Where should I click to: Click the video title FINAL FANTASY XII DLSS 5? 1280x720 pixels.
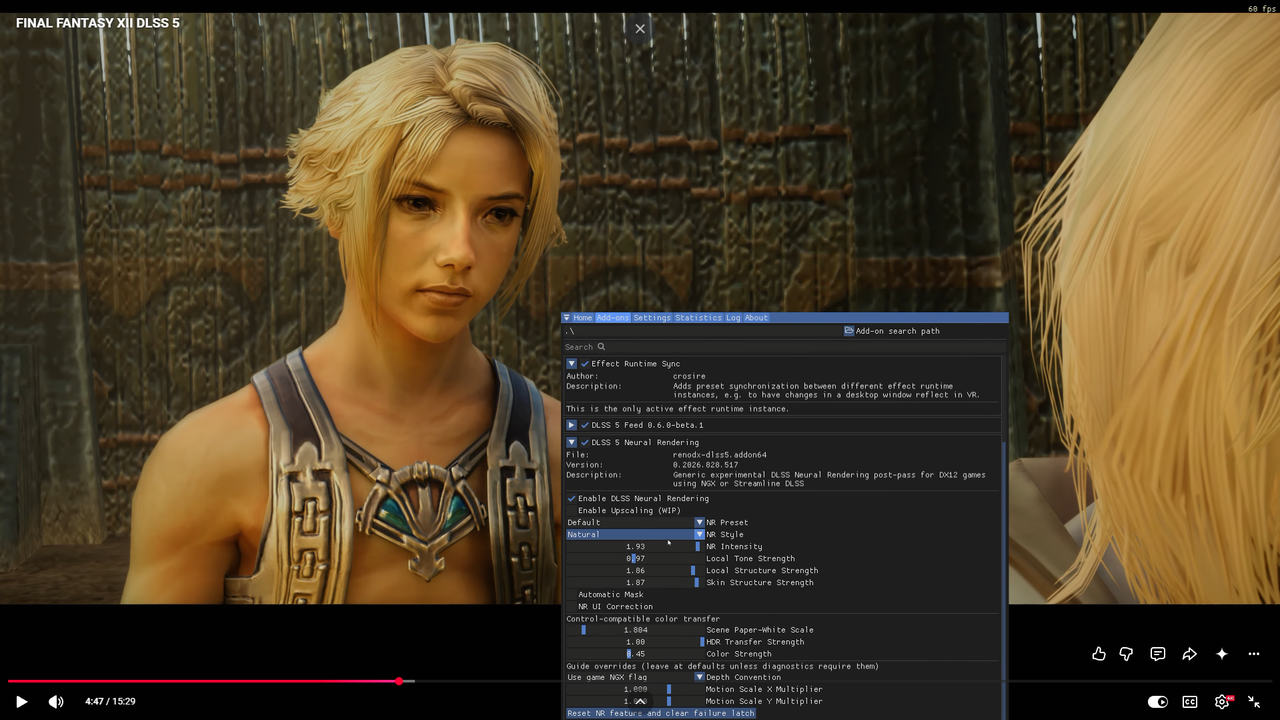pyautogui.click(x=98, y=22)
